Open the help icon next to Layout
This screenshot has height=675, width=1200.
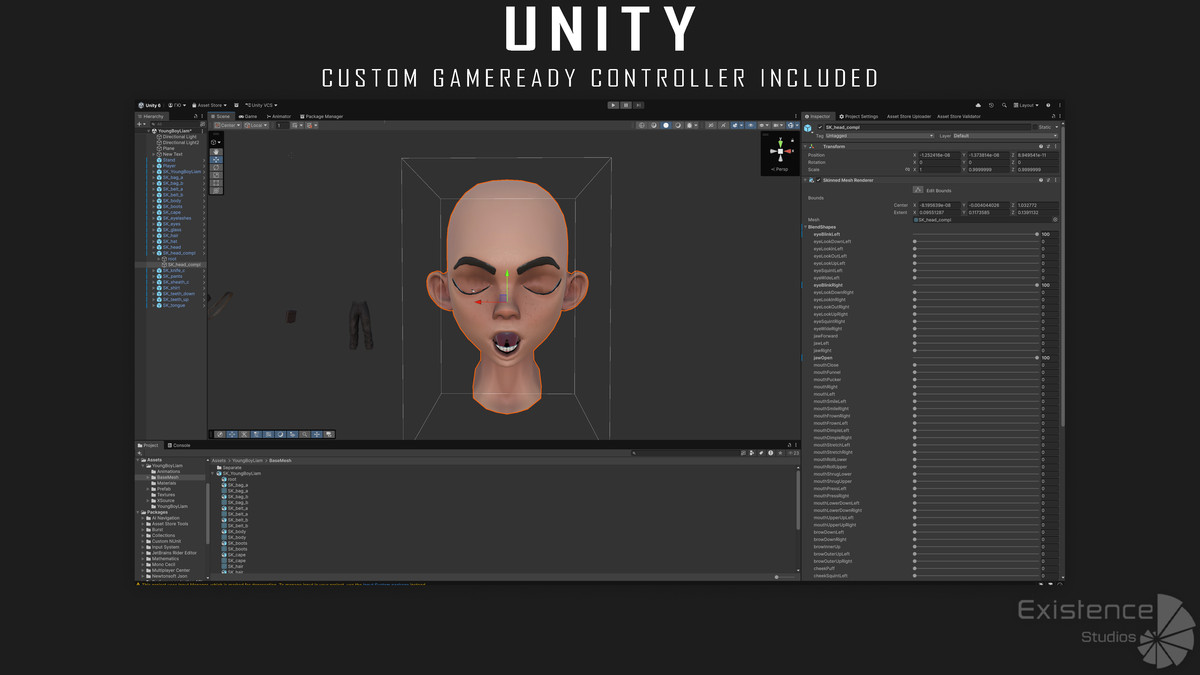click(x=1048, y=105)
